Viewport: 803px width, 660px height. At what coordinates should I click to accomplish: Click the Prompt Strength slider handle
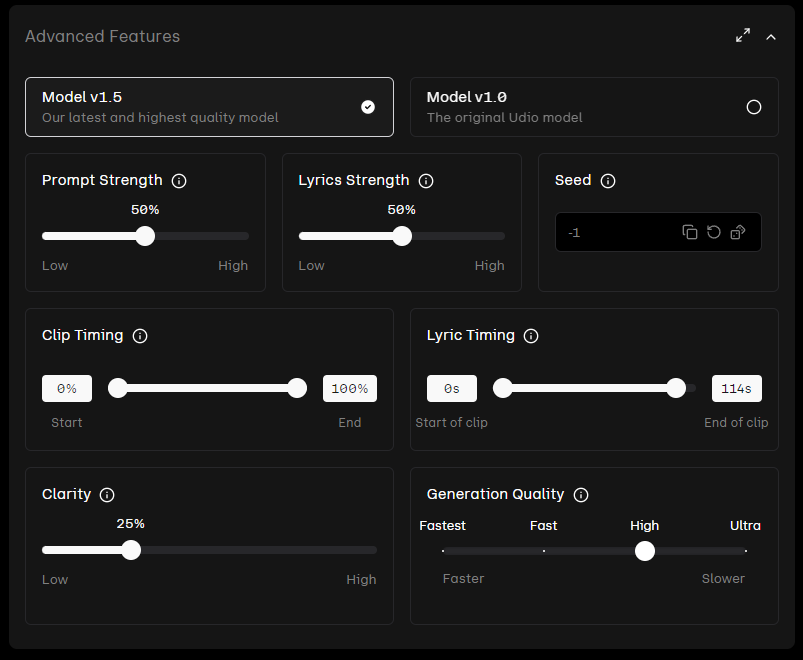pyautogui.click(x=145, y=236)
